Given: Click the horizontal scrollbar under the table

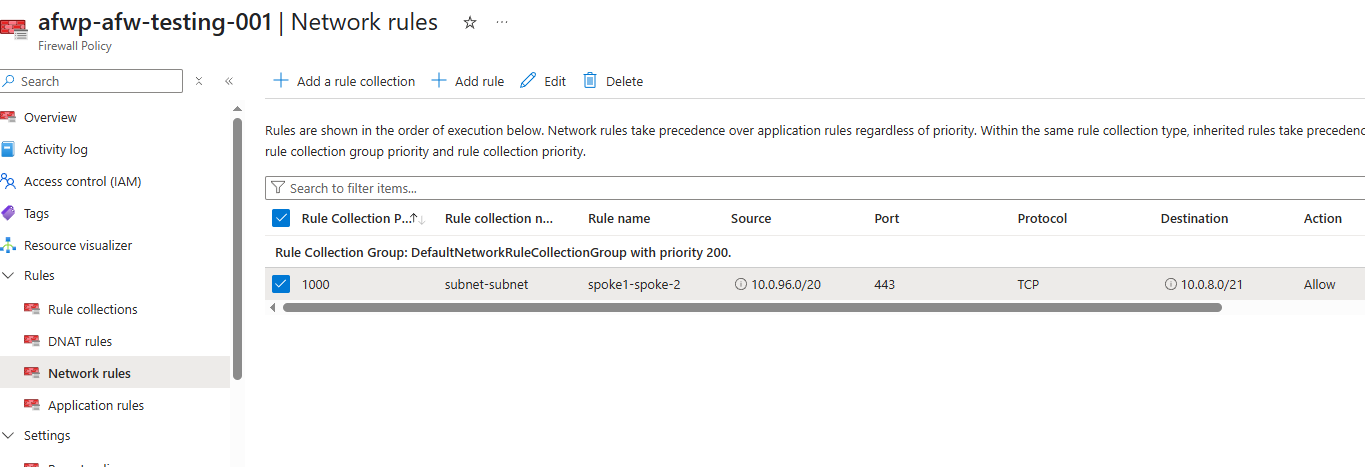Looking at the screenshot, I should click(752, 308).
